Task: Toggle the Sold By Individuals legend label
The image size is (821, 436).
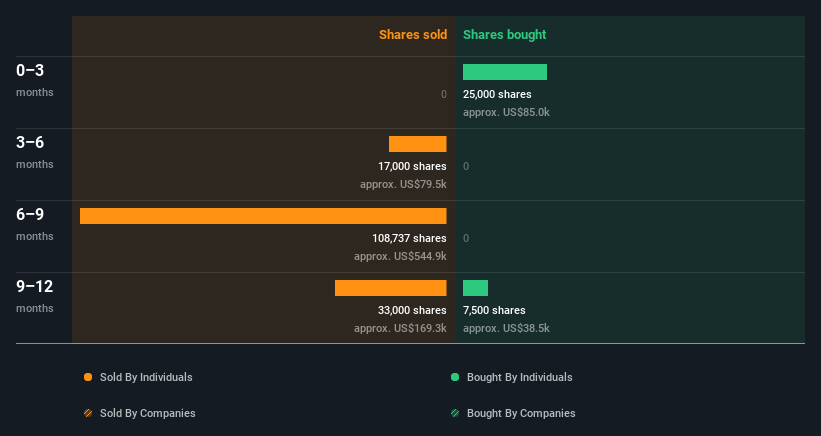Action: coord(146,377)
